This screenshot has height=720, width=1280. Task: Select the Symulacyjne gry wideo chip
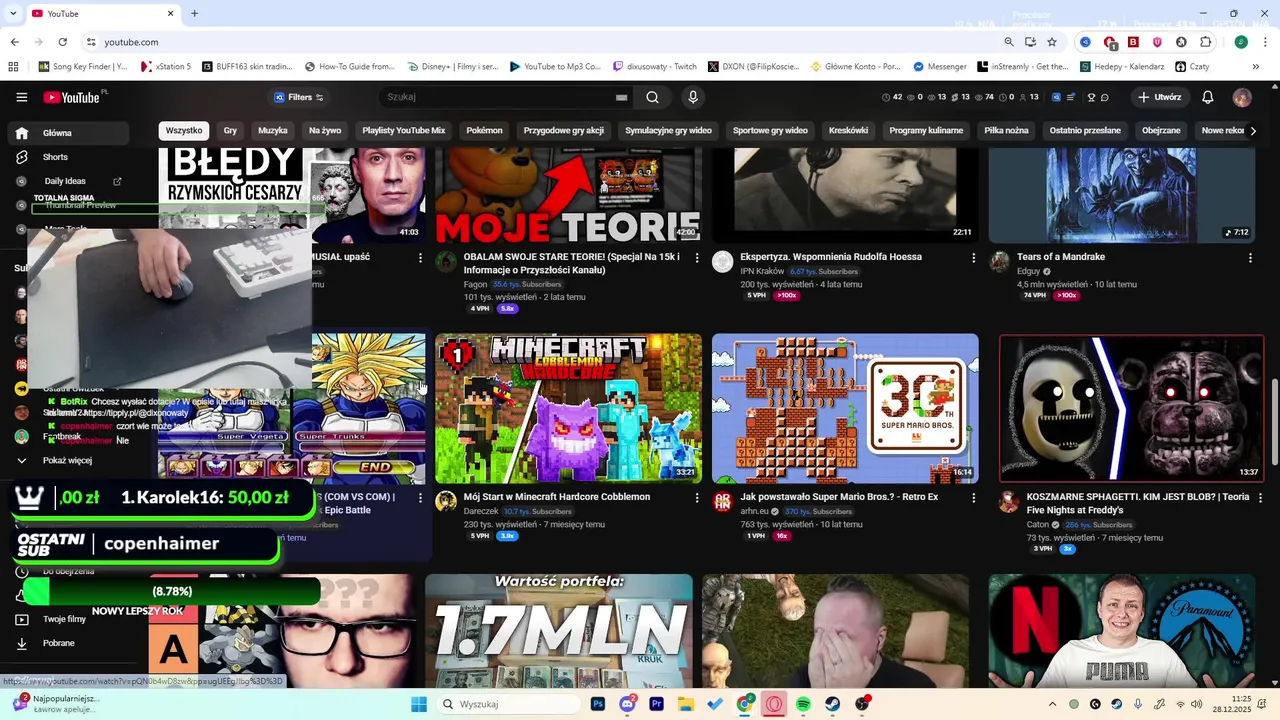pyautogui.click(x=668, y=130)
